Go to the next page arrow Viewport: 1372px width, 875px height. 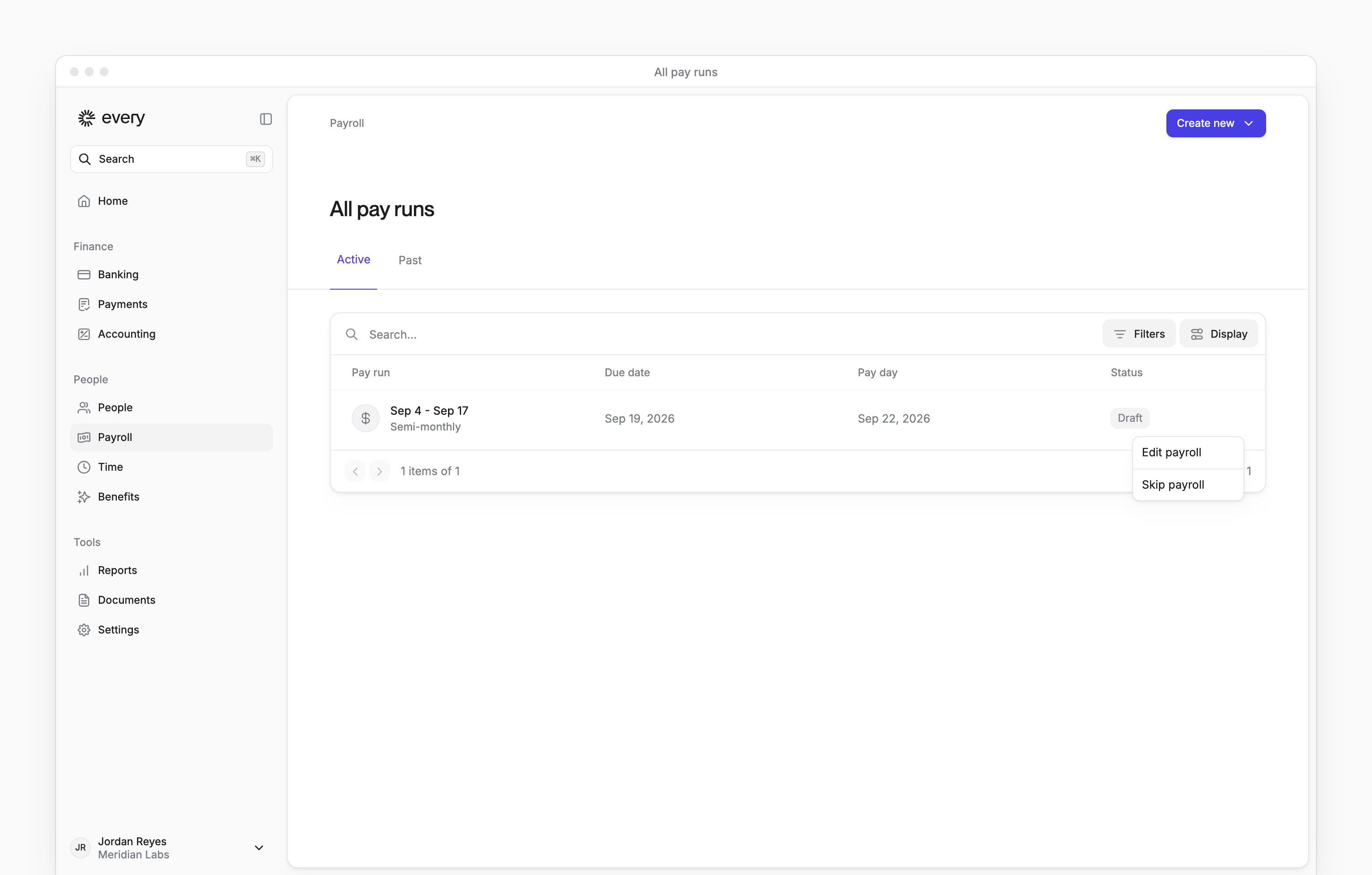coord(379,471)
